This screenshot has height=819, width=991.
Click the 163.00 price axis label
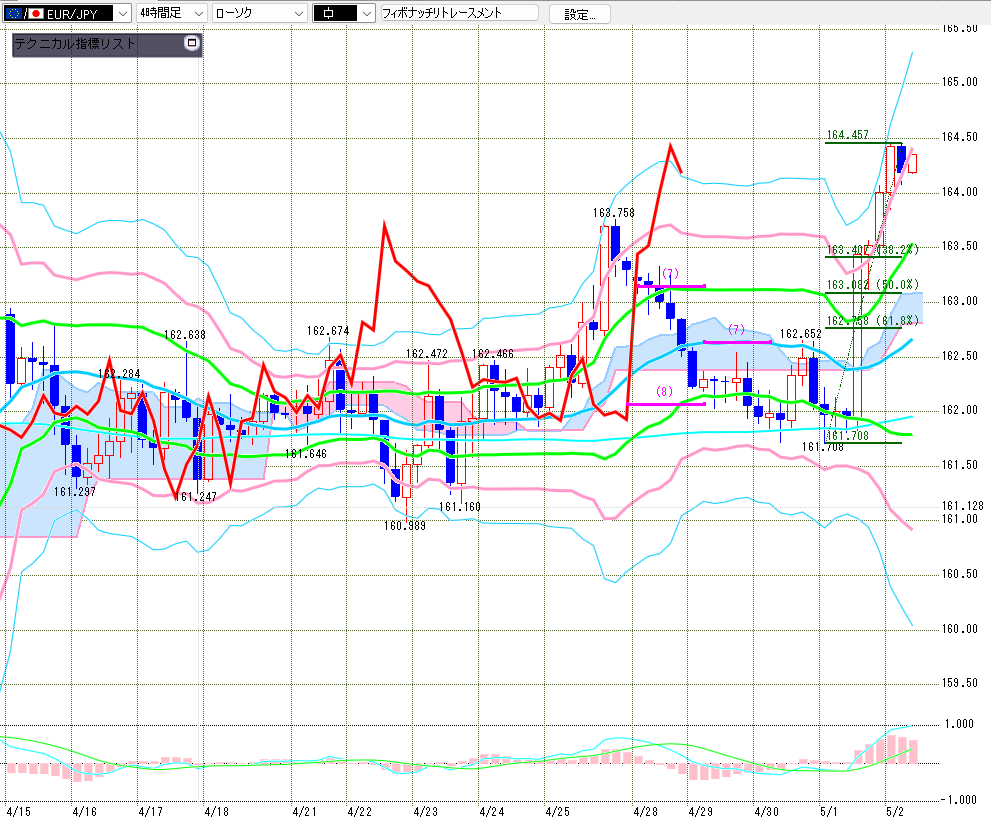coord(959,301)
